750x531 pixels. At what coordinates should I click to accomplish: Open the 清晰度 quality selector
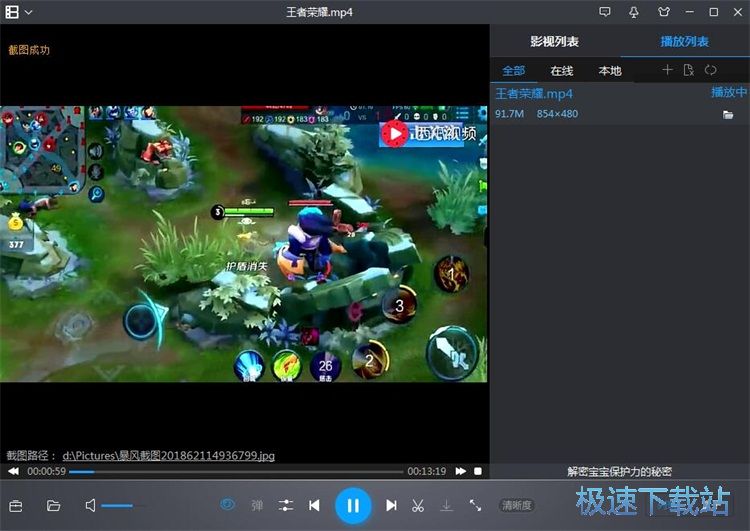(x=517, y=505)
